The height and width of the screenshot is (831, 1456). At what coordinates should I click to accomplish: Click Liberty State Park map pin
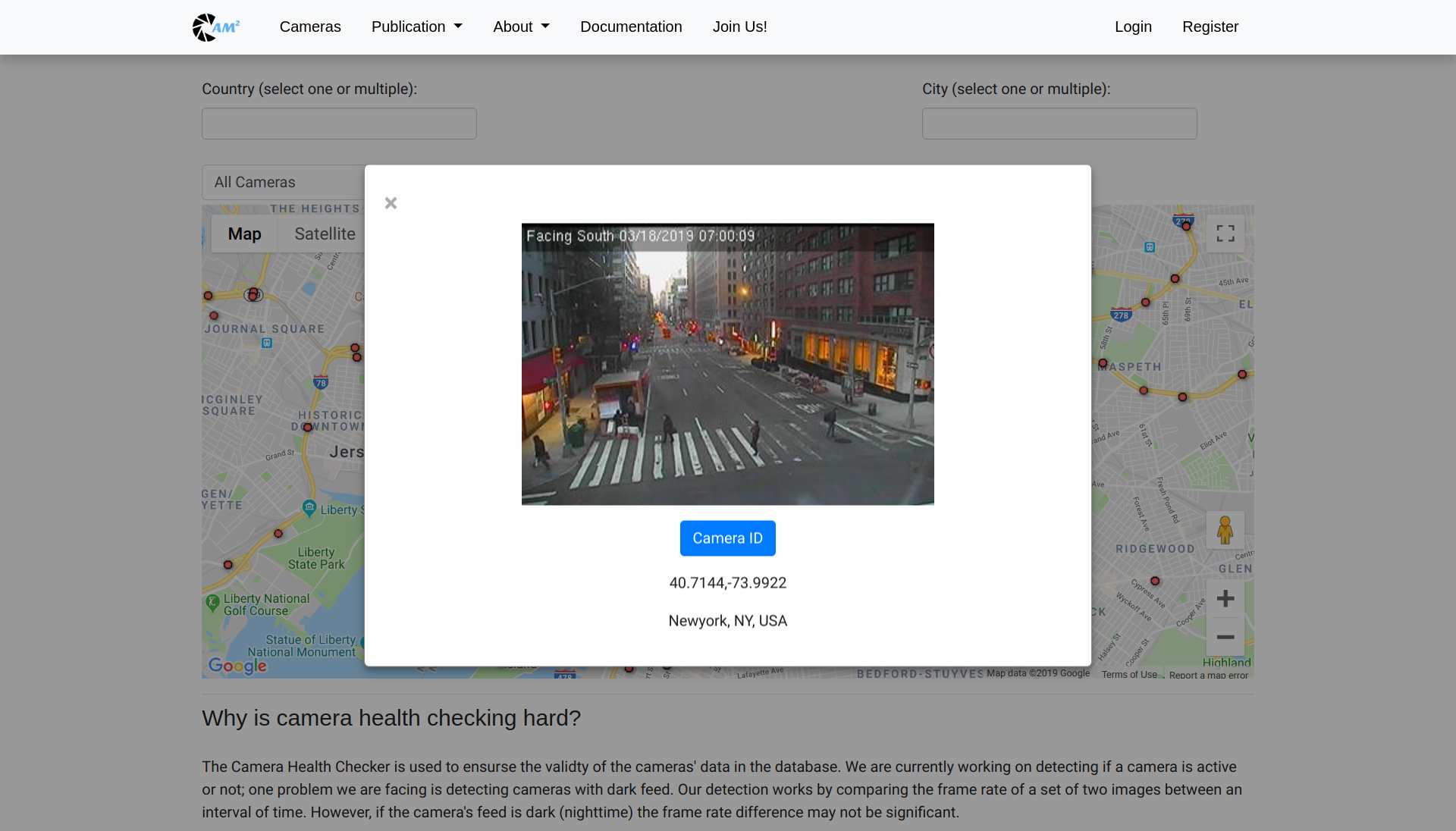[309, 508]
